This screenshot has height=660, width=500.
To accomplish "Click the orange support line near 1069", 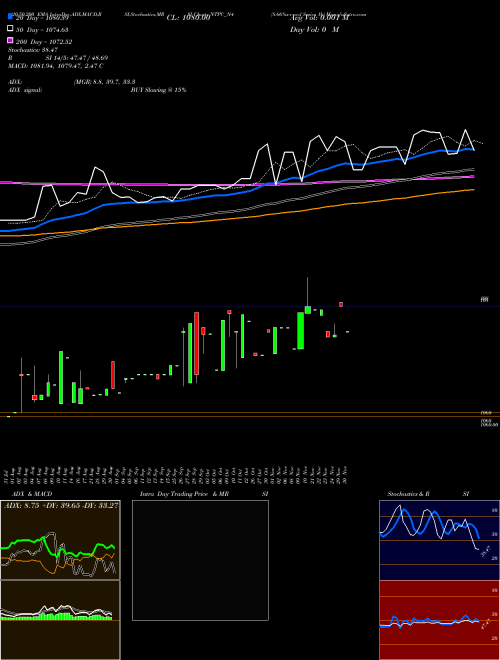I will pyautogui.click(x=250, y=412).
